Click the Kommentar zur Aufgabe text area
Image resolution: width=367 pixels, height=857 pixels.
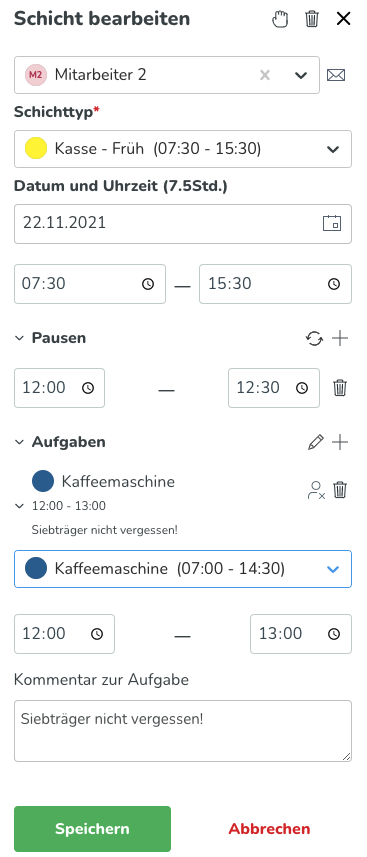coord(183,731)
